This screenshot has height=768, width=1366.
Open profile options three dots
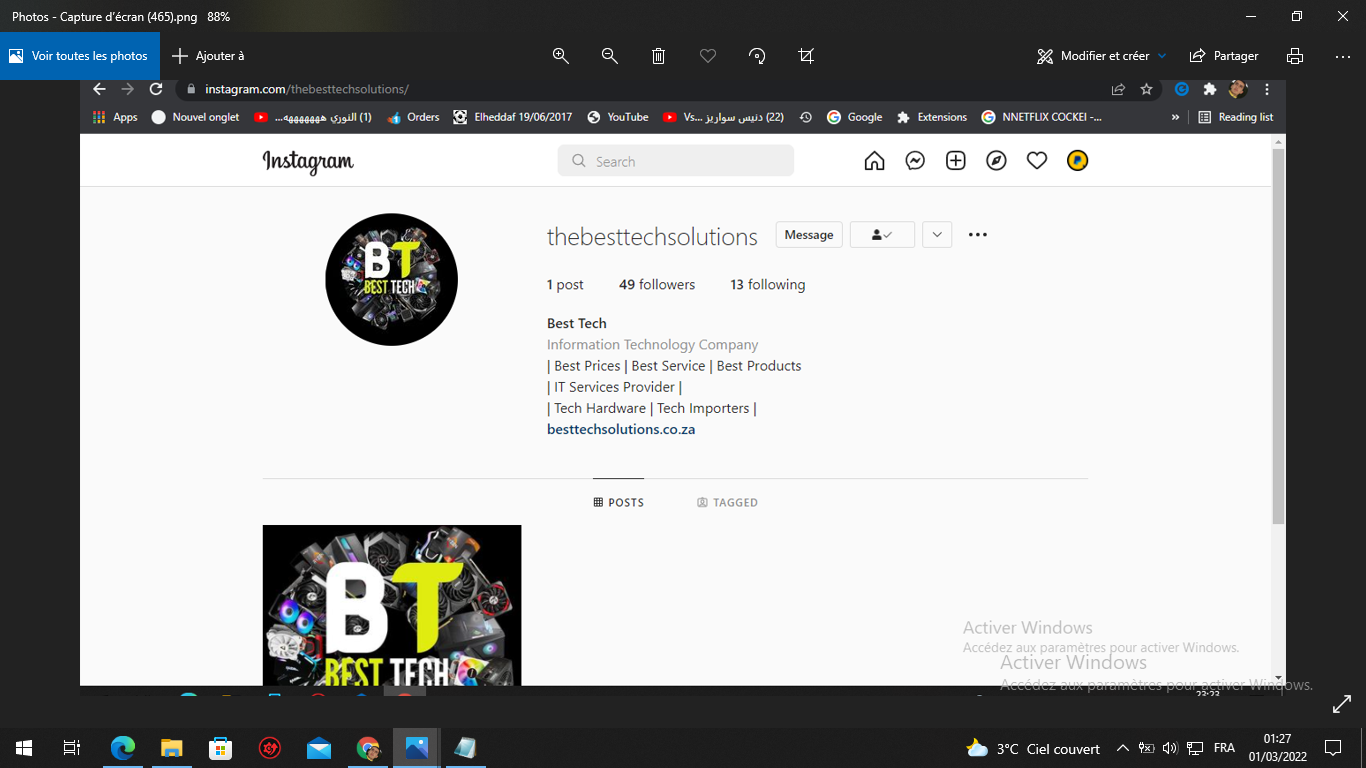[x=978, y=235]
